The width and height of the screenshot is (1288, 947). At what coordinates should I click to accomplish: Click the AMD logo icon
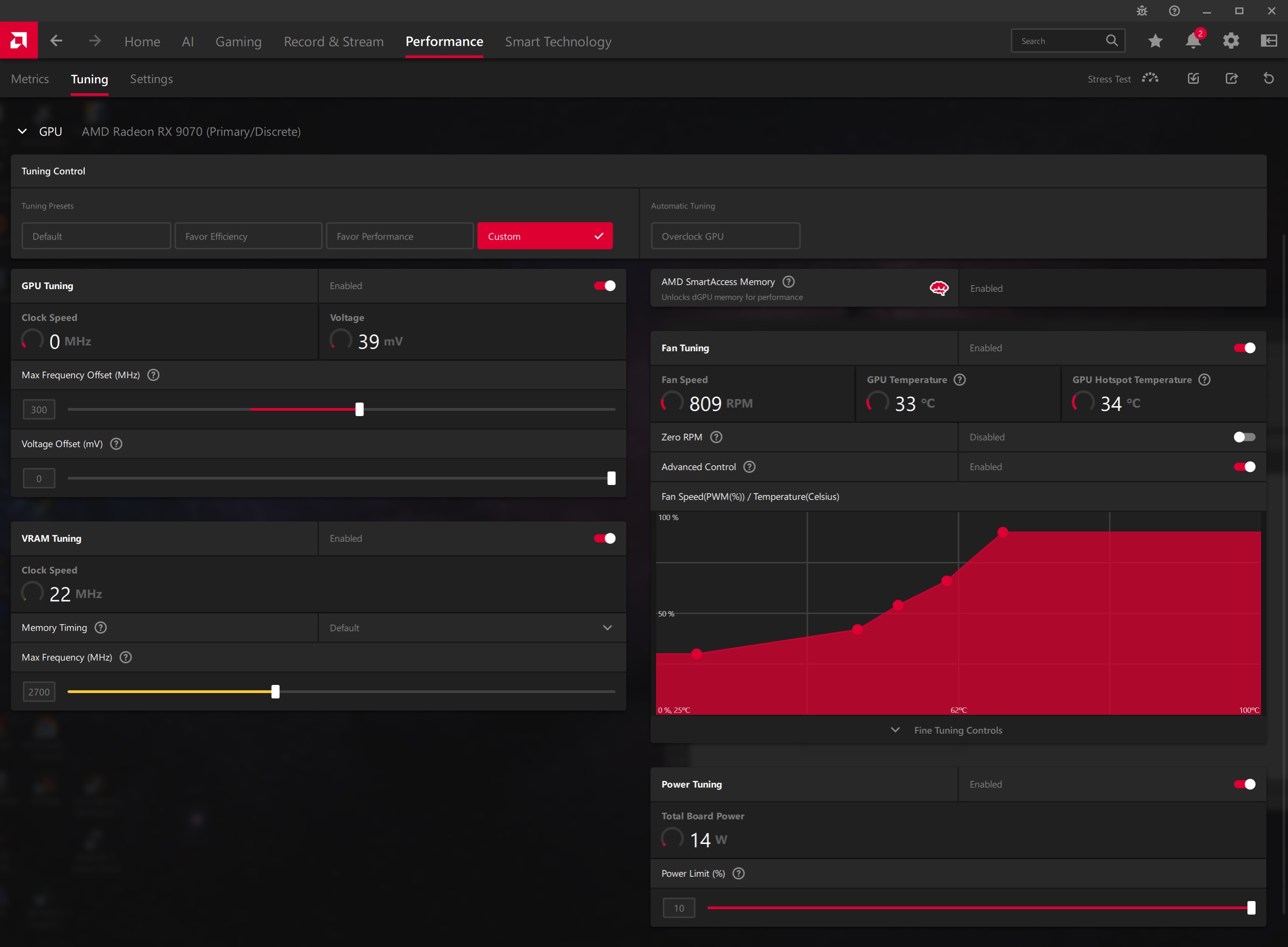[18, 41]
